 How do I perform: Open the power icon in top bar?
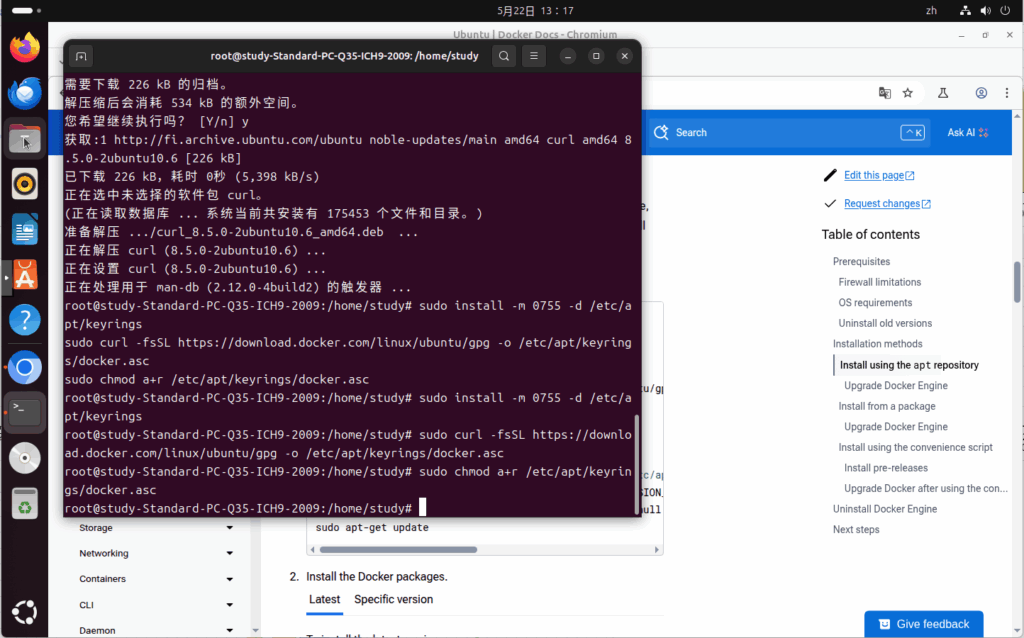tap(1006, 10)
